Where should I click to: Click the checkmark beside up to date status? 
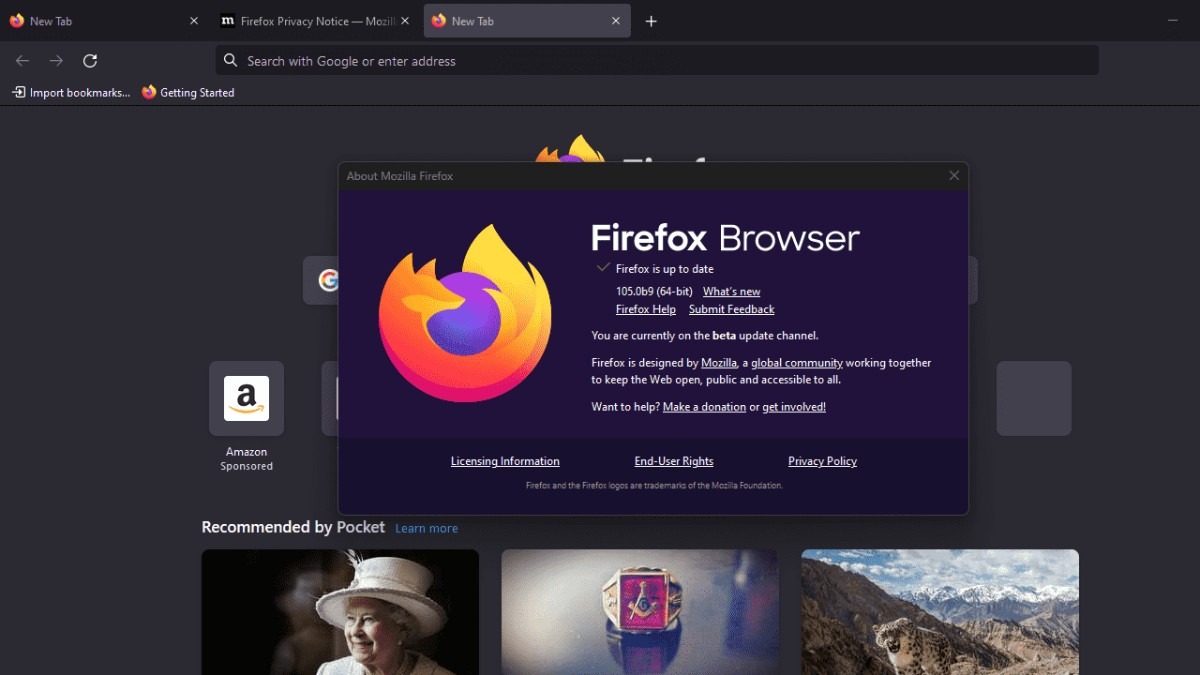coord(603,268)
